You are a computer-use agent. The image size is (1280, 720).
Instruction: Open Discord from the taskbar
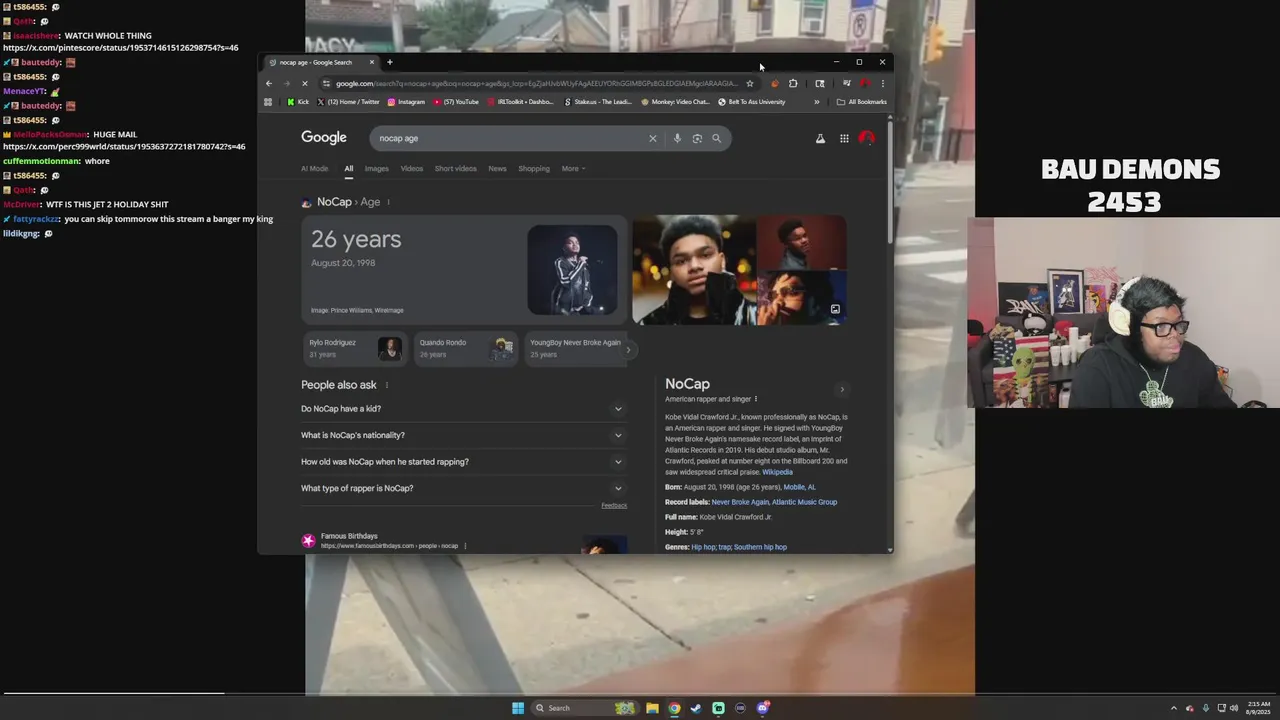point(762,708)
